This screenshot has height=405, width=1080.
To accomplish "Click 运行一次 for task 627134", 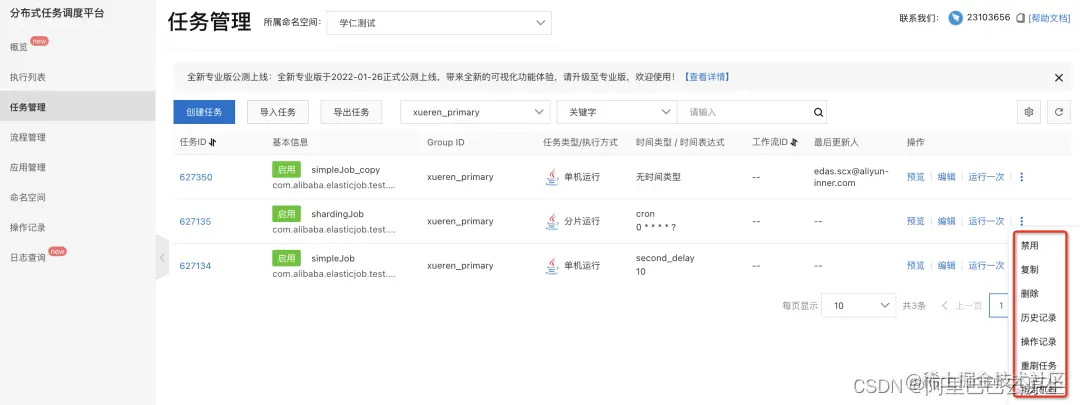I will pyautogui.click(x=986, y=265).
